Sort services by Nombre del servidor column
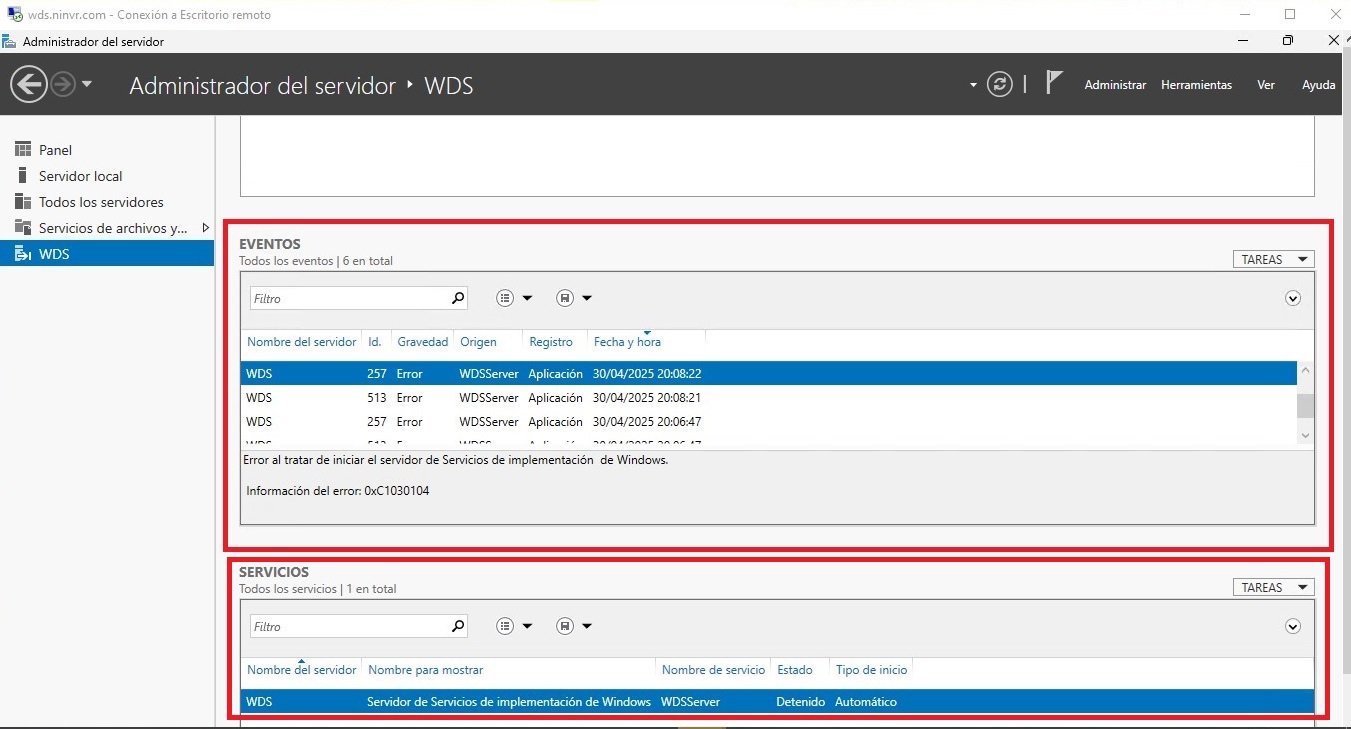Screen dimensions: 1351x729 click(x=301, y=670)
